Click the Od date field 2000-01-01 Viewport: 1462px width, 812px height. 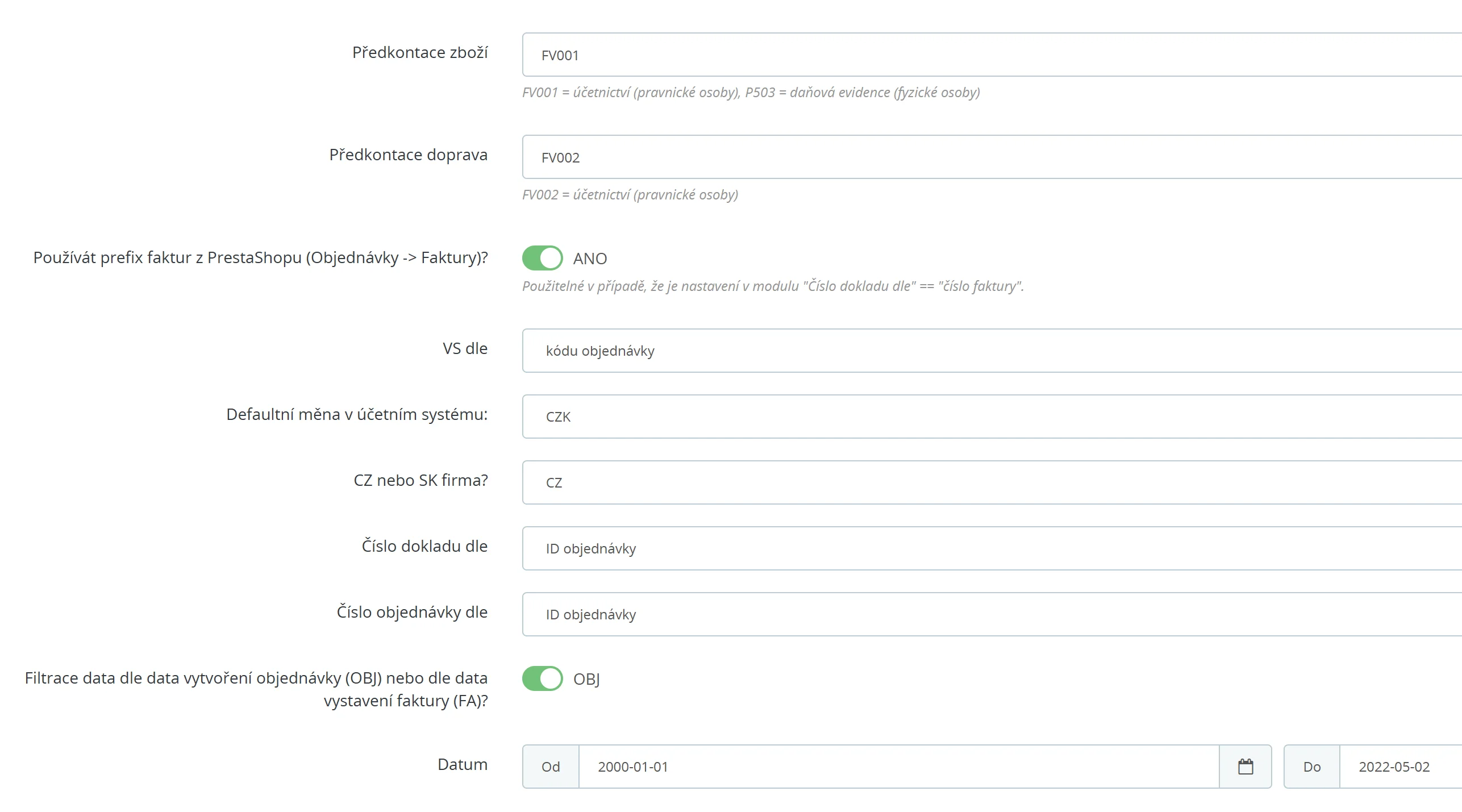coord(898,767)
